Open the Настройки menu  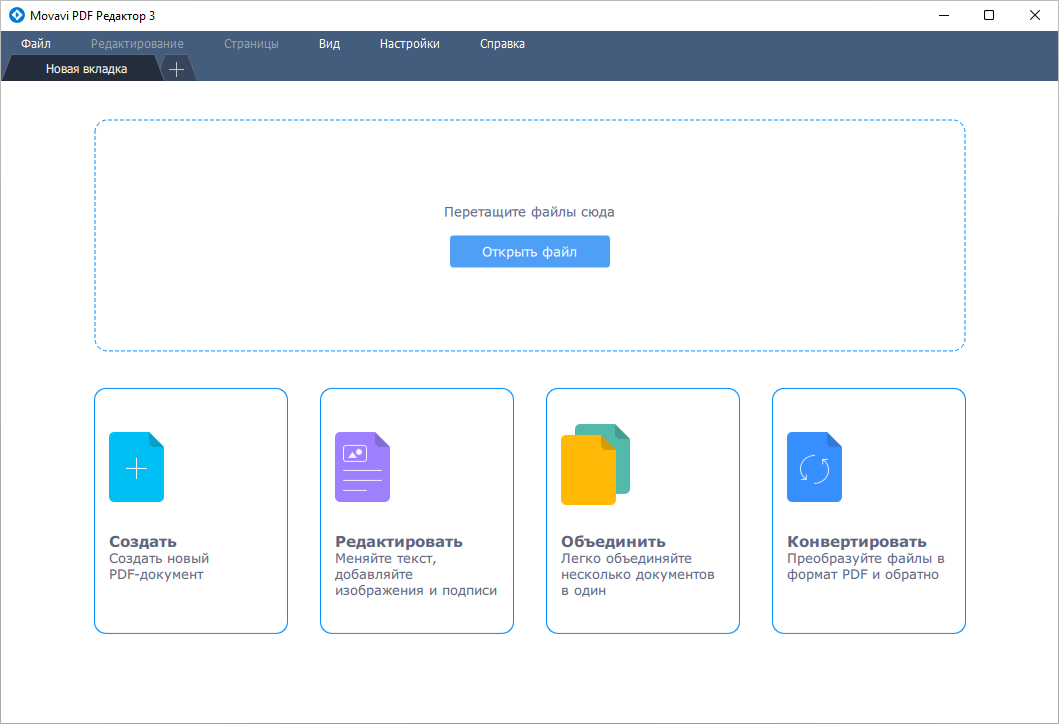coord(409,43)
